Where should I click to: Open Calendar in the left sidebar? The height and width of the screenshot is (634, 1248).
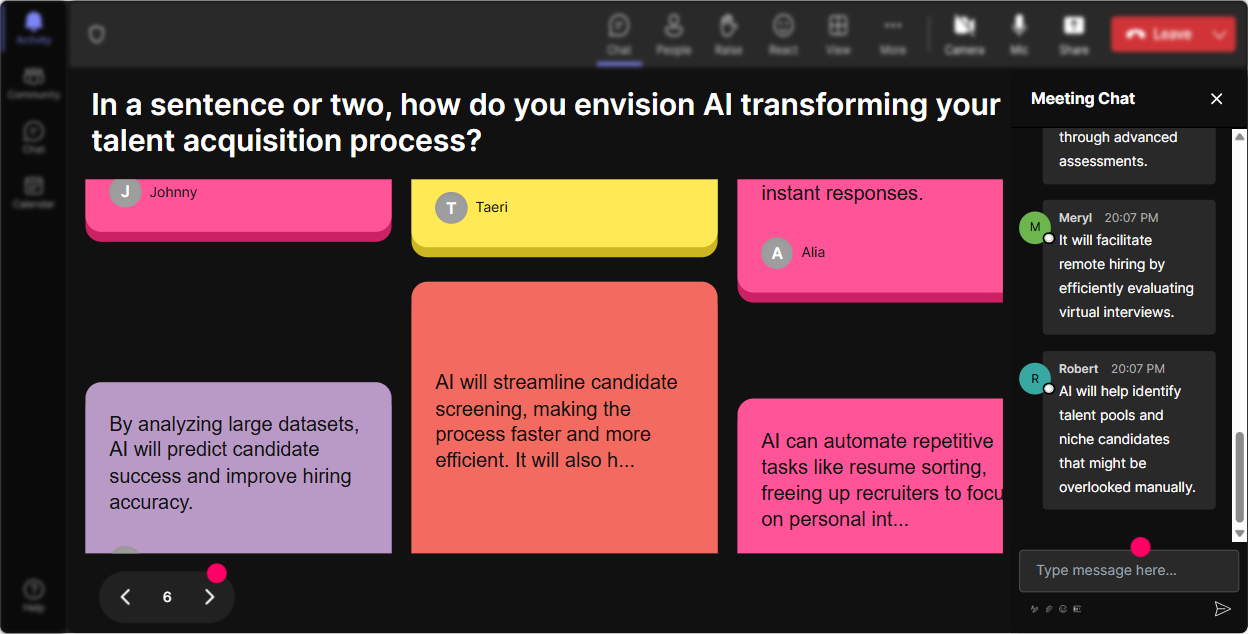click(x=34, y=191)
